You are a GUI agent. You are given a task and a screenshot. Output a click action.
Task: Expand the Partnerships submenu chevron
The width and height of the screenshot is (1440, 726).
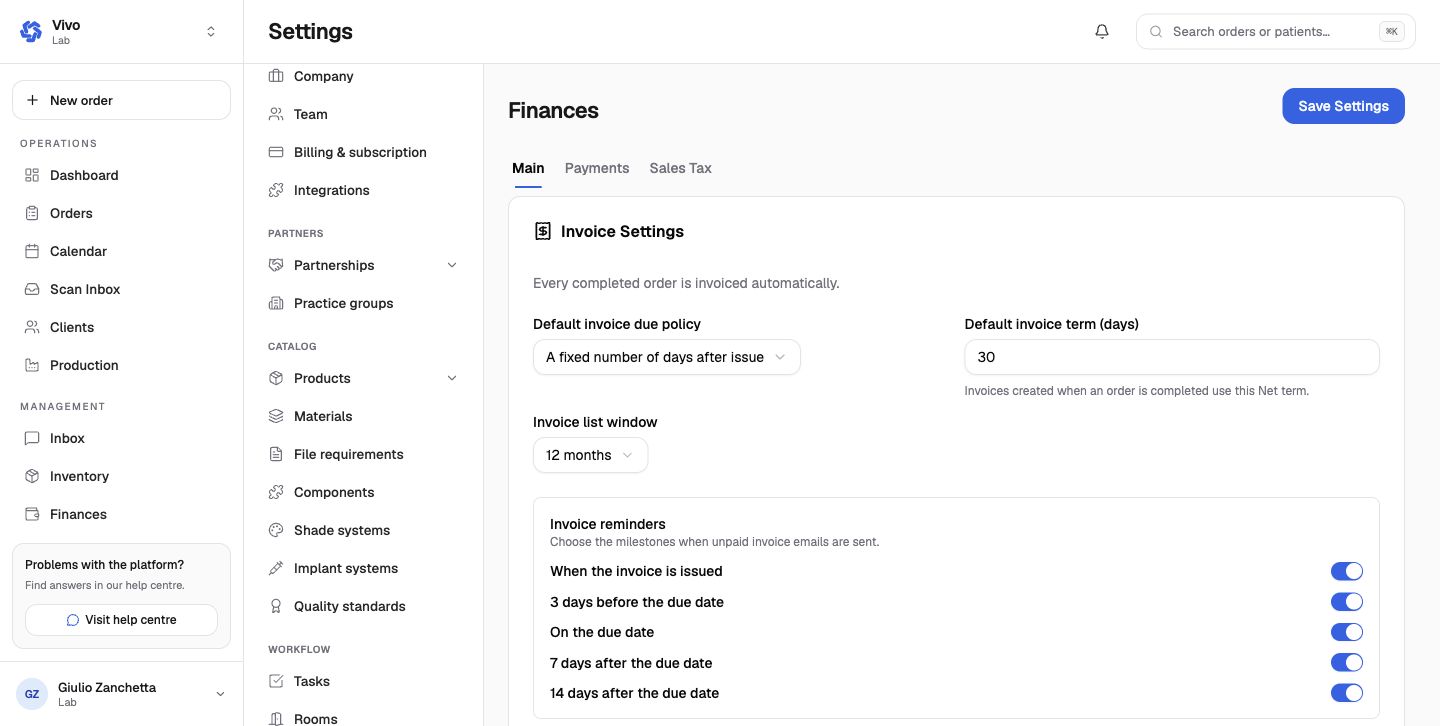[451, 265]
